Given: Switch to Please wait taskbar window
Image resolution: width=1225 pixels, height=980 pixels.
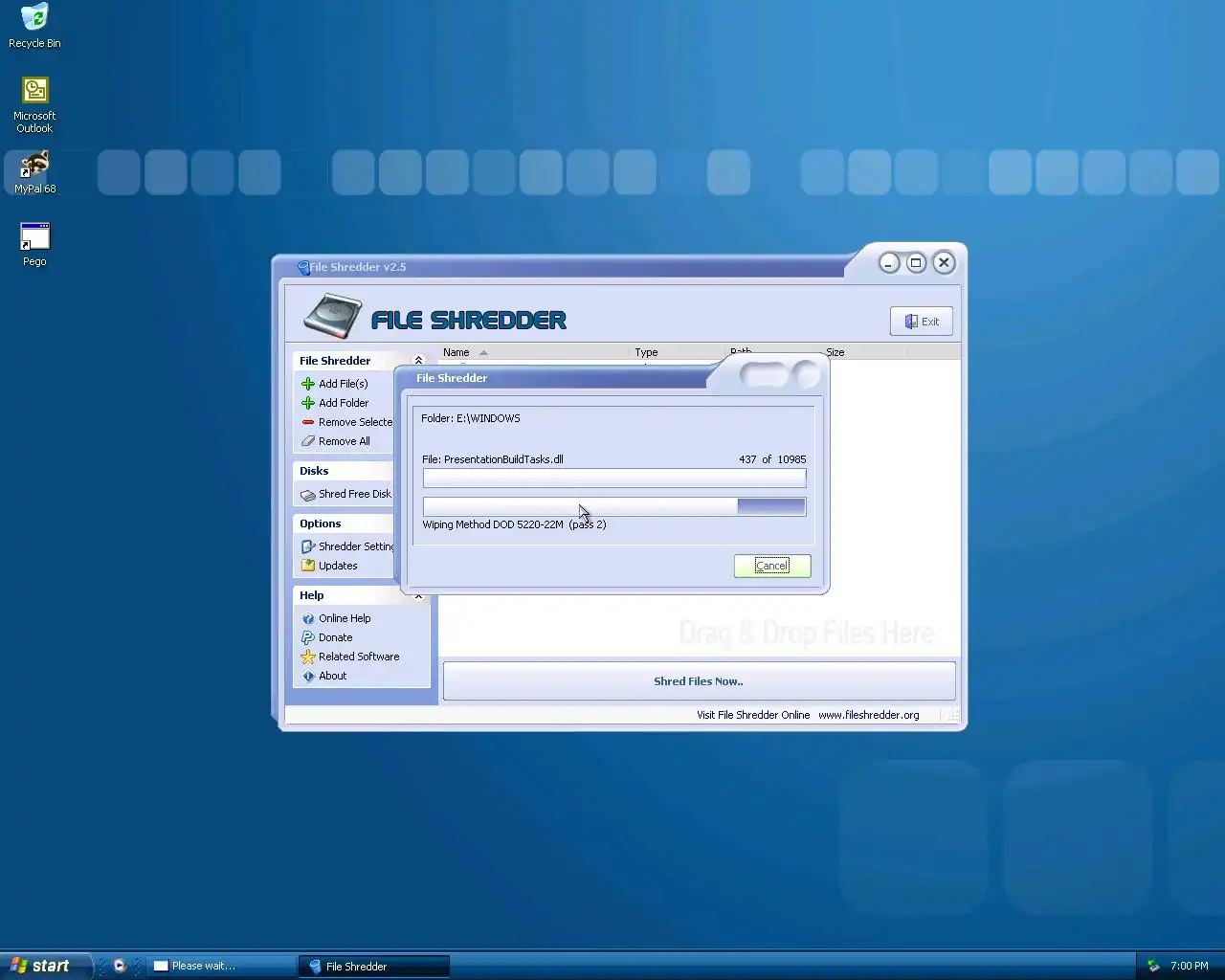Looking at the screenshot, I should (x=222, y=966).
